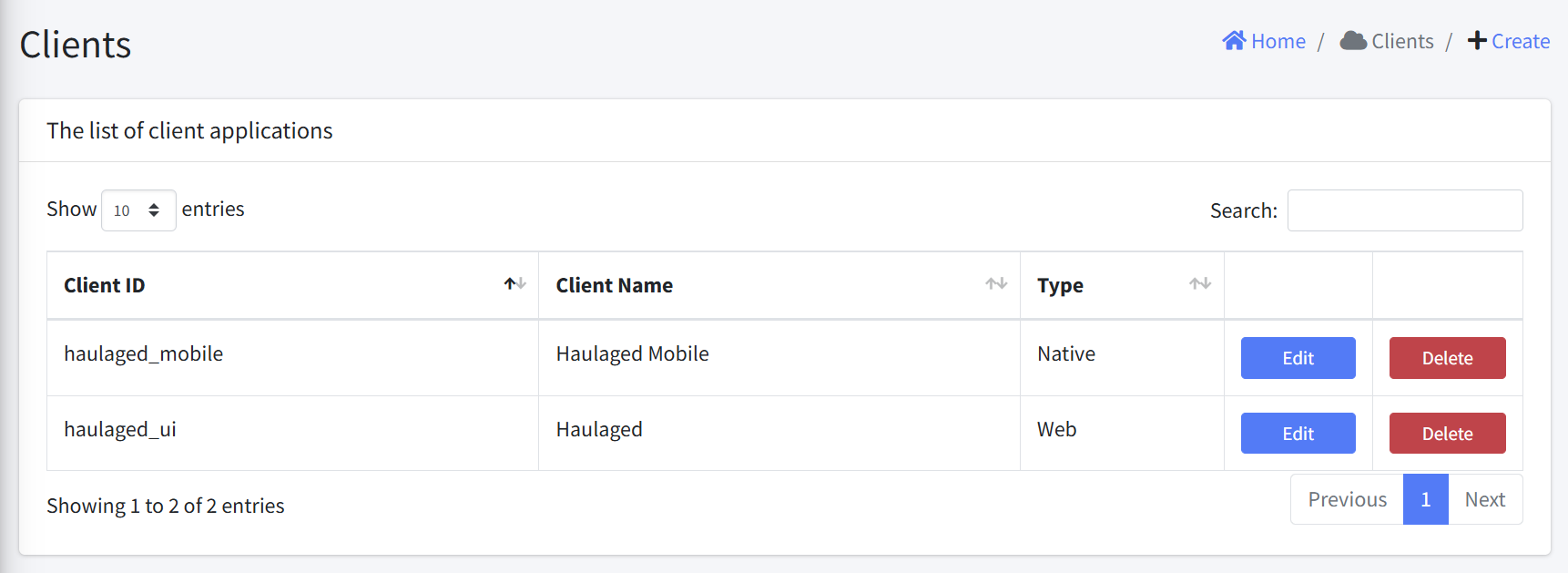This screenshot has height=573, width=1568.
Task: Click the cloud icon beside Clients breadcrumb
Action: [x=1353, y=41]
